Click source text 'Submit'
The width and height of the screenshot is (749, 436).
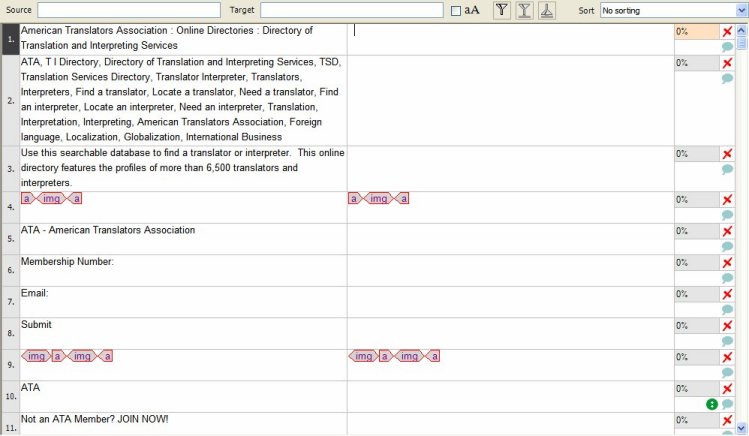tap(36, 324)
